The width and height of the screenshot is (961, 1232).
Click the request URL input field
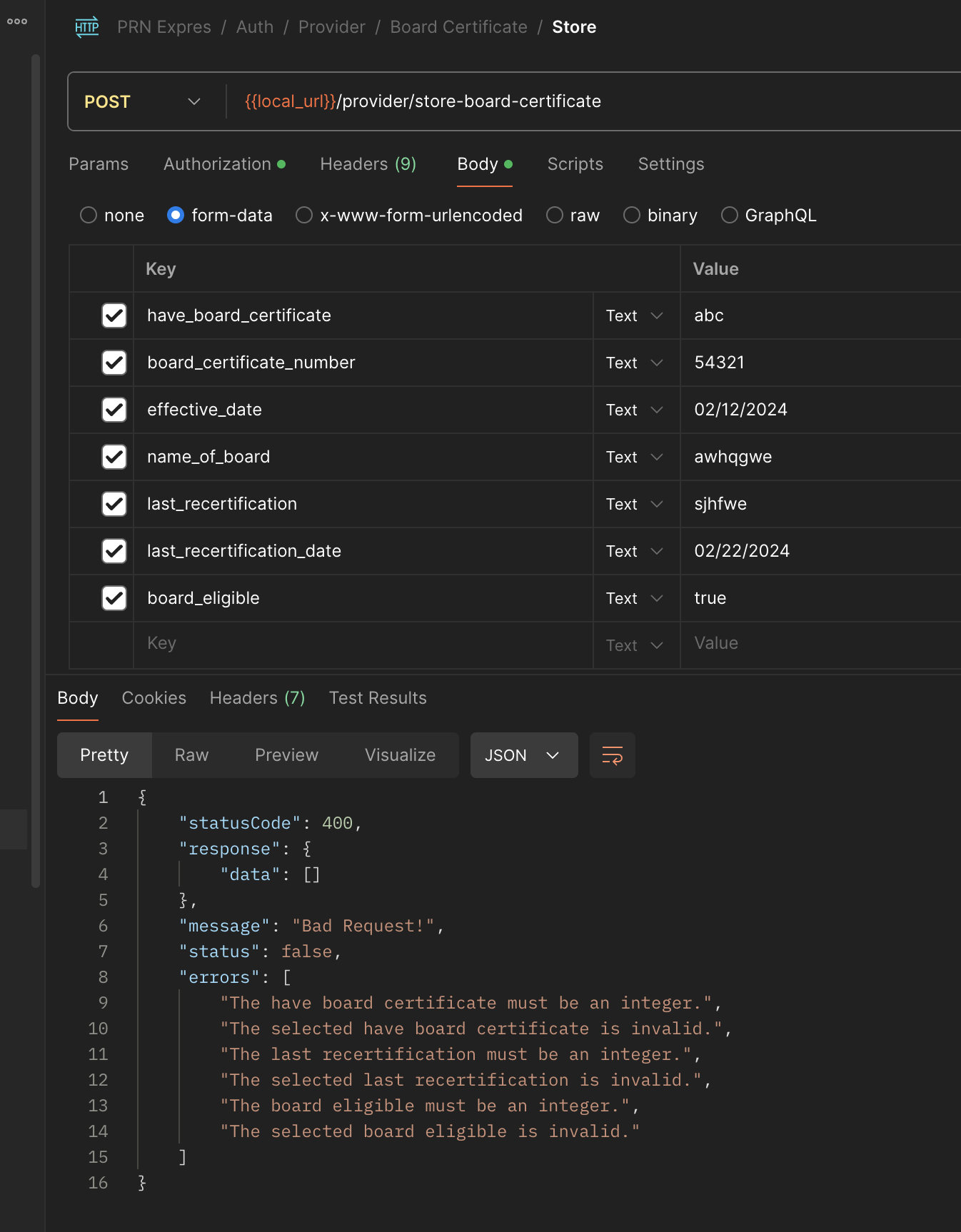click(571, 101)
